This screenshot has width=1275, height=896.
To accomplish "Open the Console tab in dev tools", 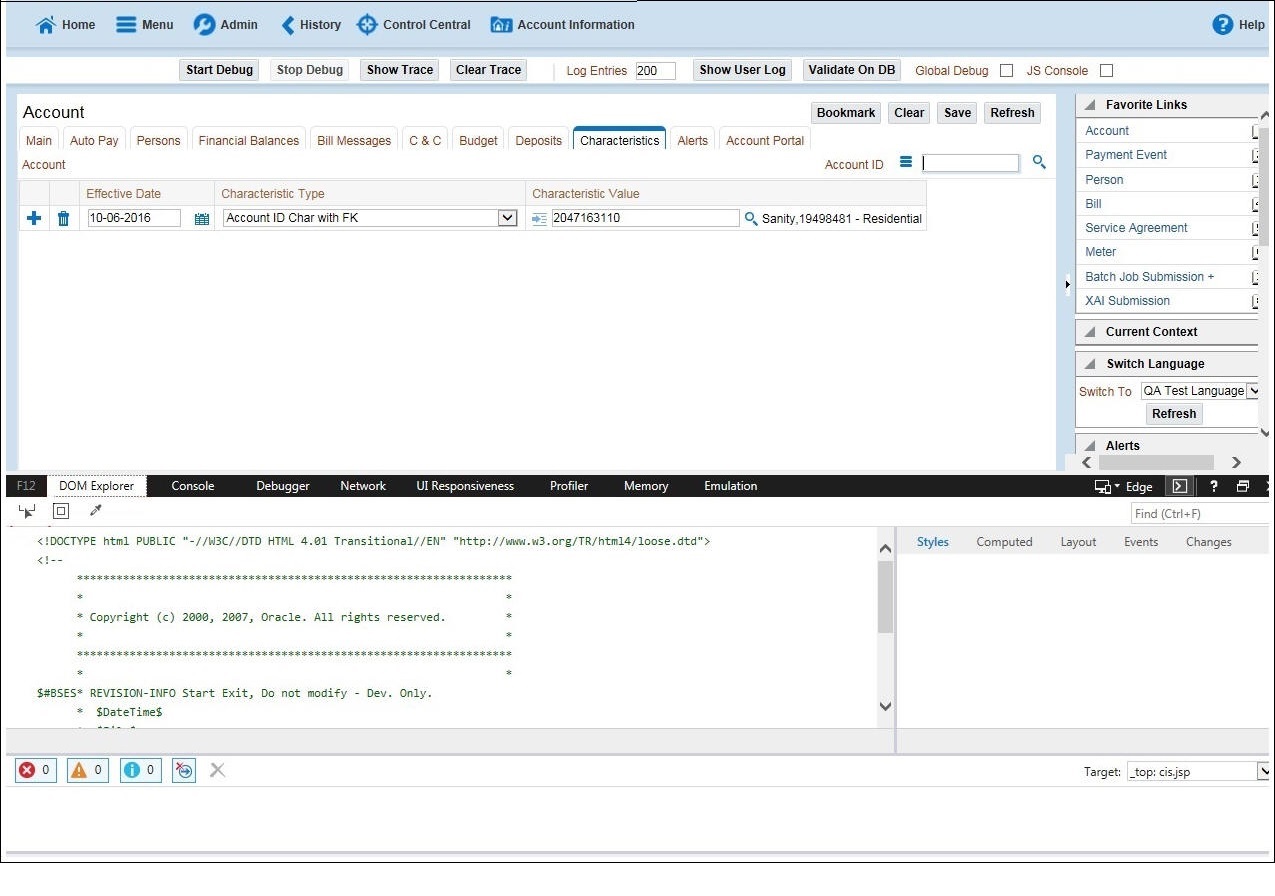I will tap(192, 486).
